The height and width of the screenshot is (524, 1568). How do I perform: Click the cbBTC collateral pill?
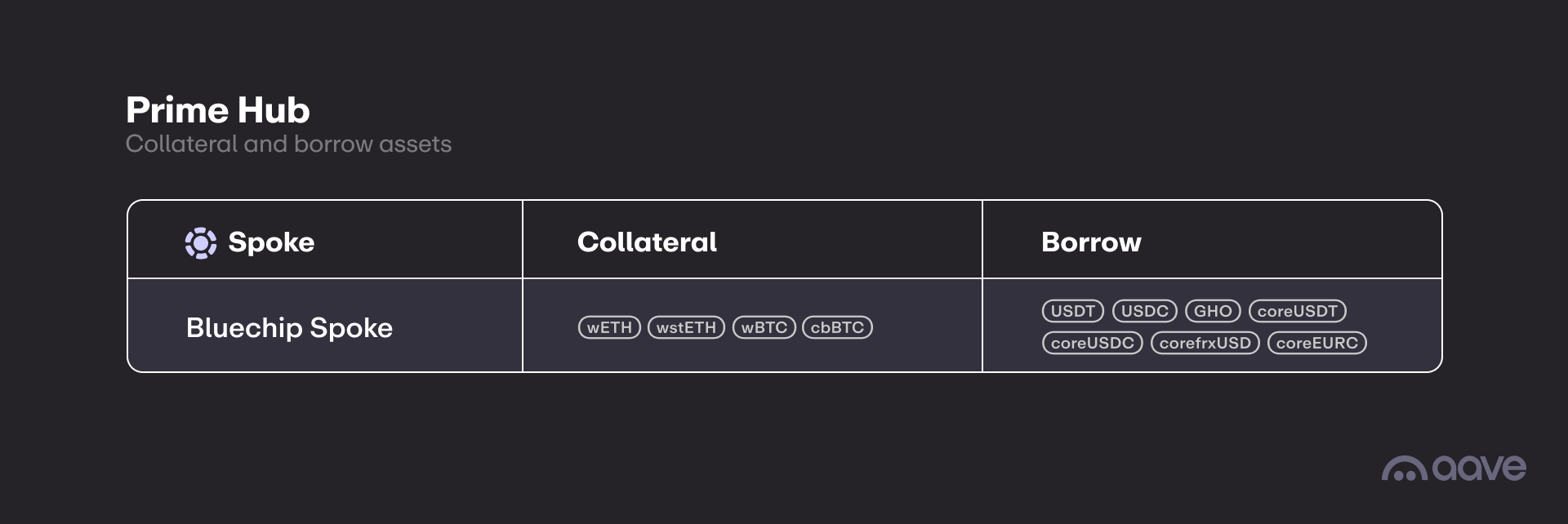[837, 327]
